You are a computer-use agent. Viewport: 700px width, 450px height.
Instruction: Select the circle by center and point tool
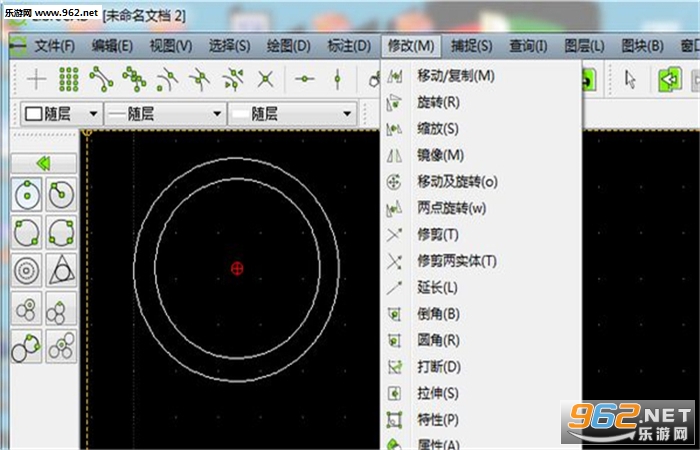coord(27,194)
